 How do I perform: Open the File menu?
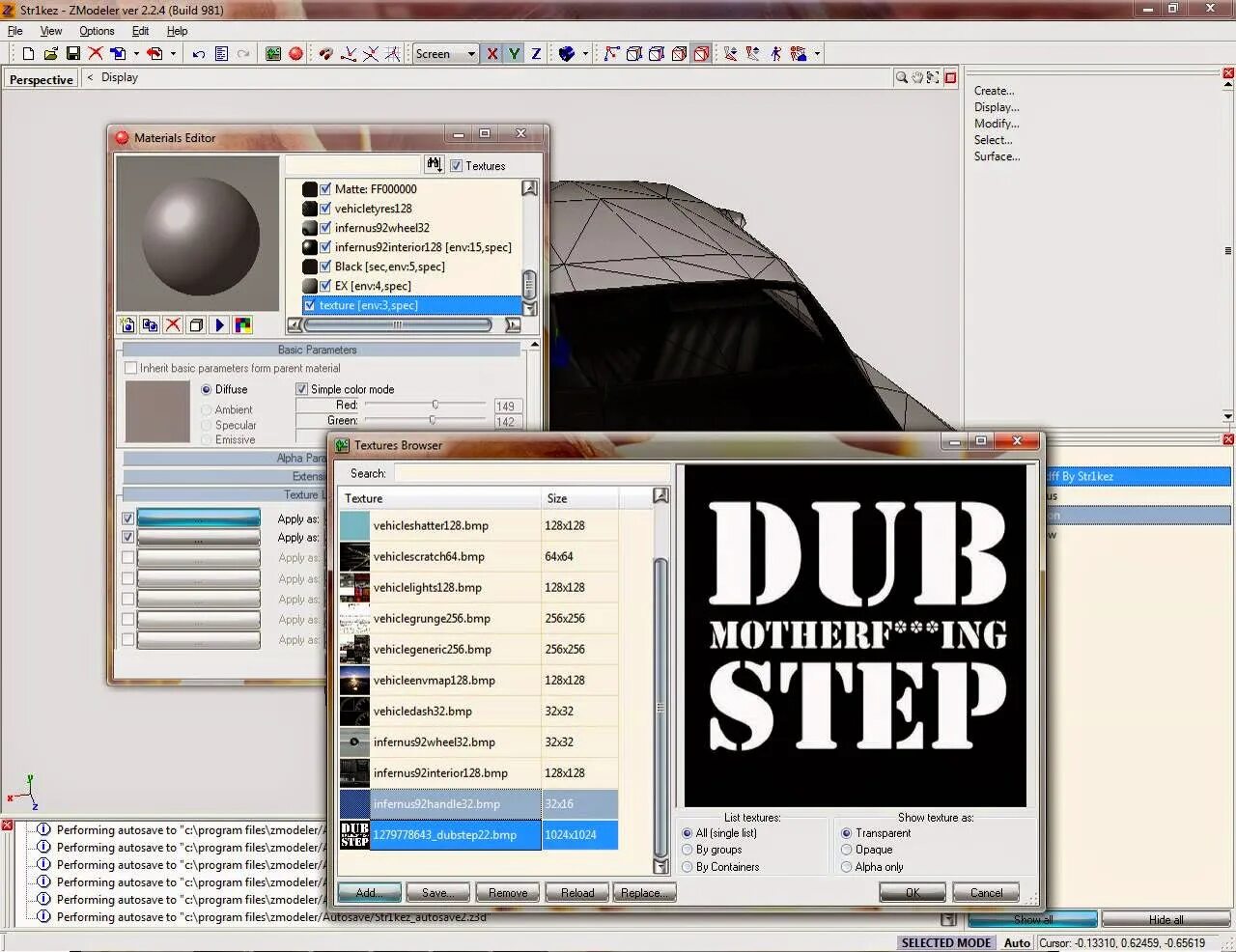pyautogui.click(x=15, y=31)
